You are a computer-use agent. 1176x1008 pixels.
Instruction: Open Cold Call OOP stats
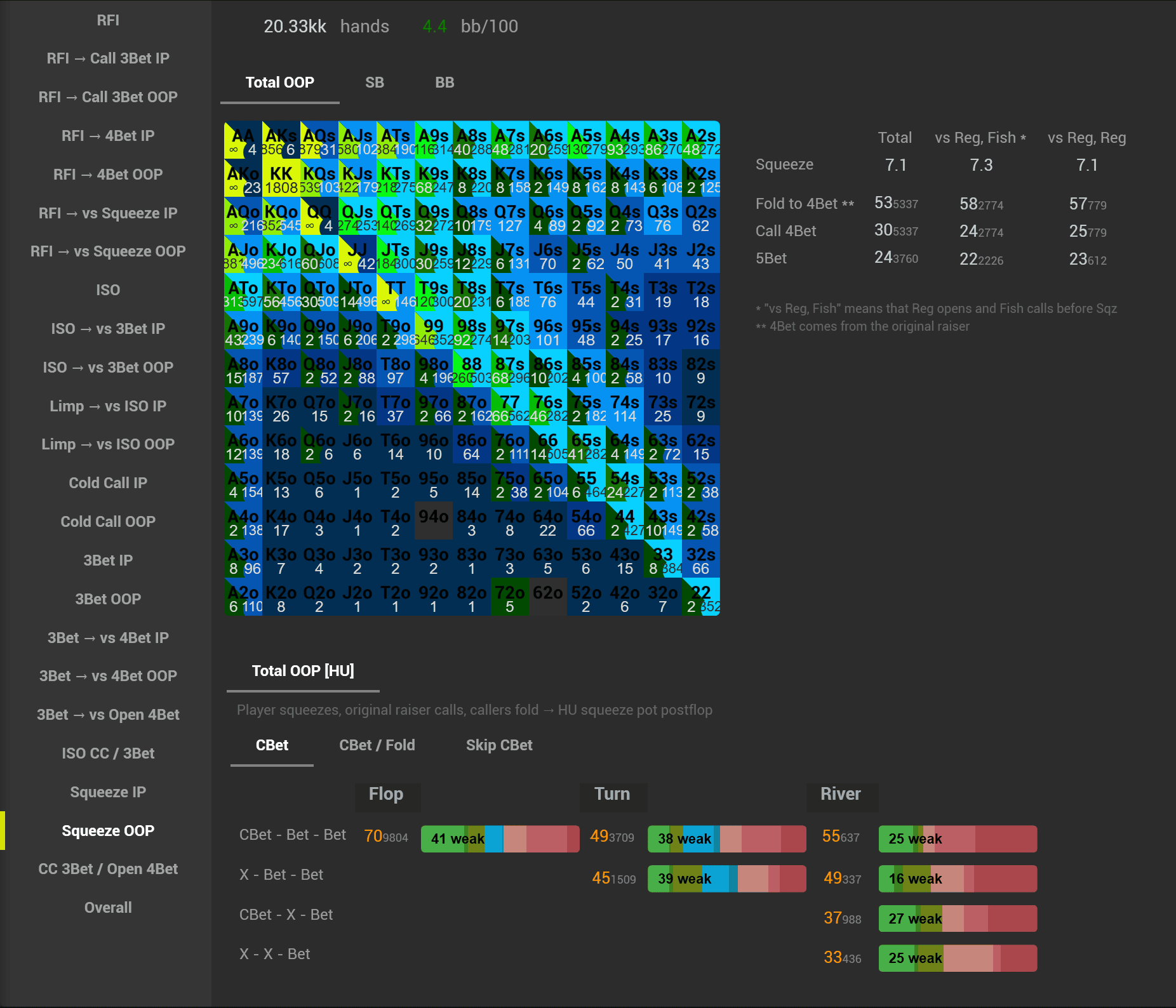pos(108,522)
